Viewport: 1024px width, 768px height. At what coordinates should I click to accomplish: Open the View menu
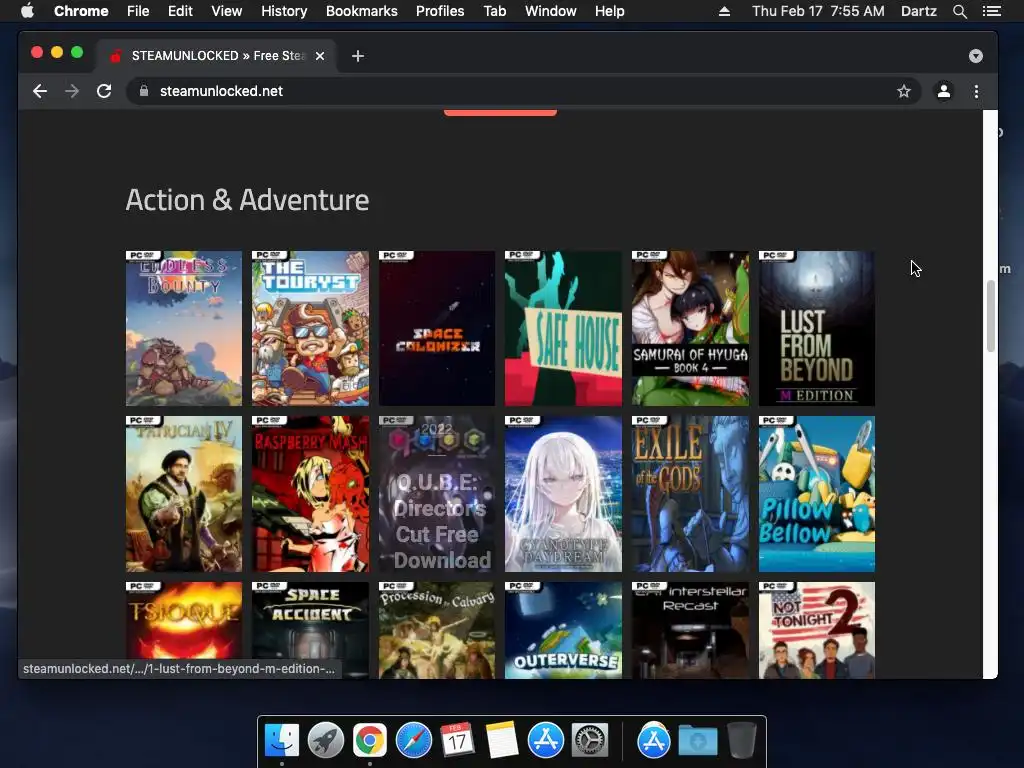227,11
